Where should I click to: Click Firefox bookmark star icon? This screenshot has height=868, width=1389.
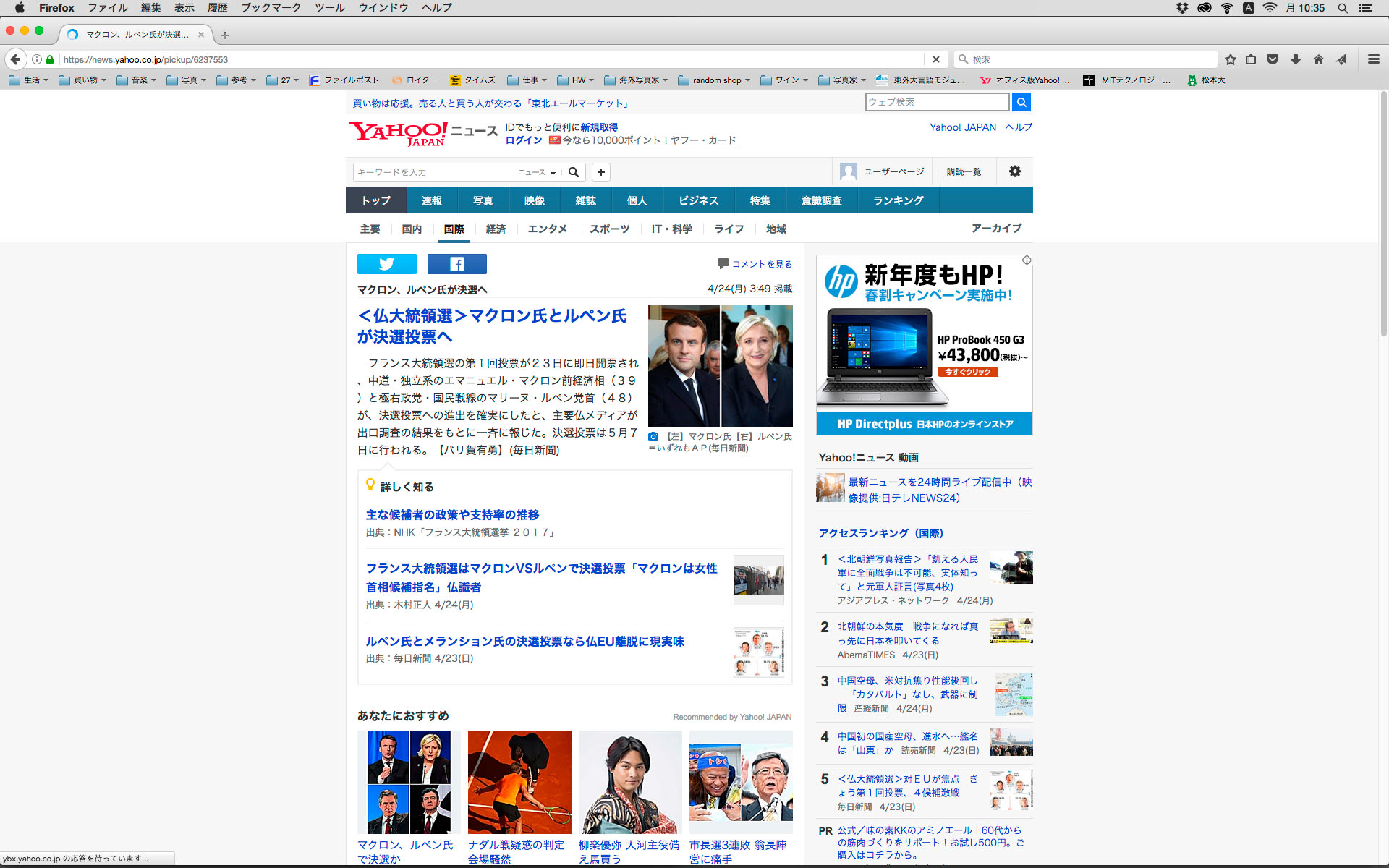point(1230,59)
